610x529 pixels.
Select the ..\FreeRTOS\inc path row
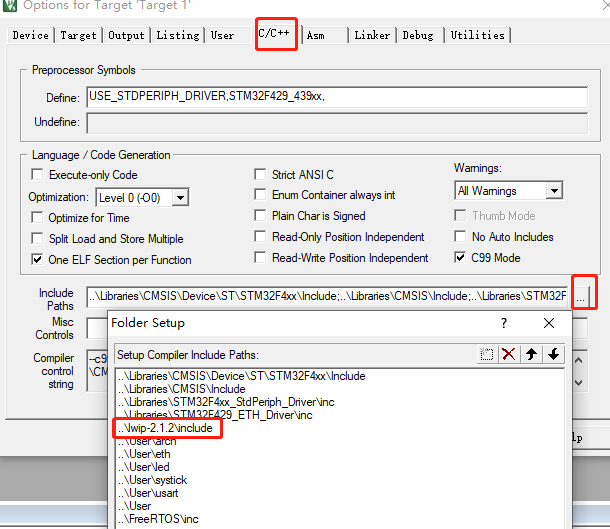point(340,519)
